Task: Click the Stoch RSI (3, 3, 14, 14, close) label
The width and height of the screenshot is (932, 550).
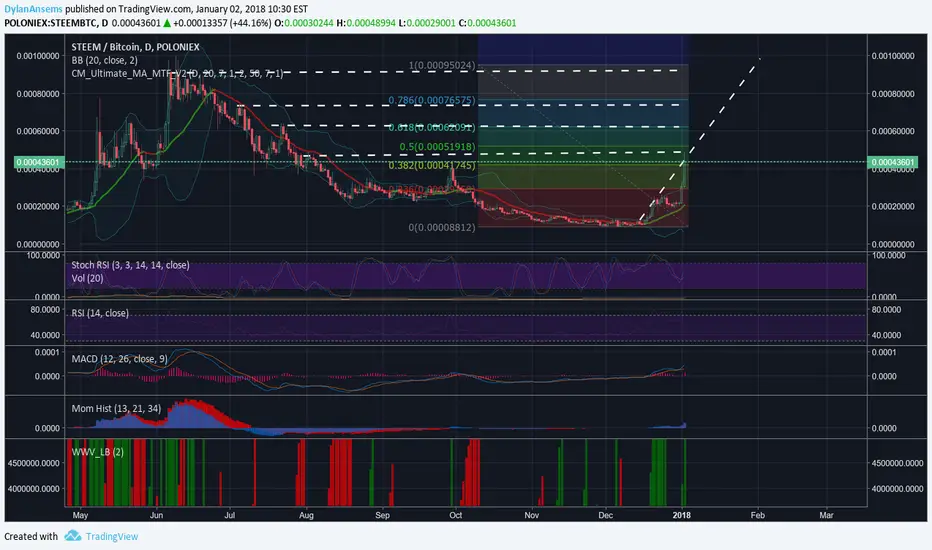Action: [x=130, y=265]
